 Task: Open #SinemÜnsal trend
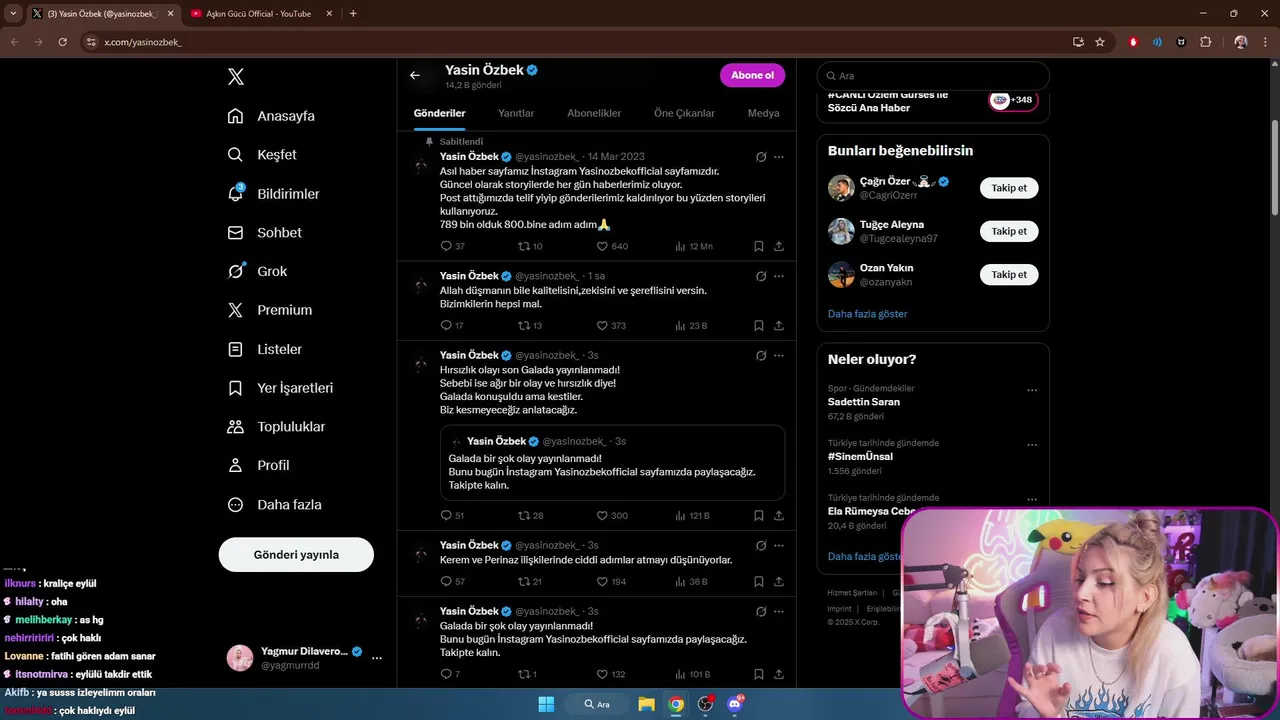861,456
